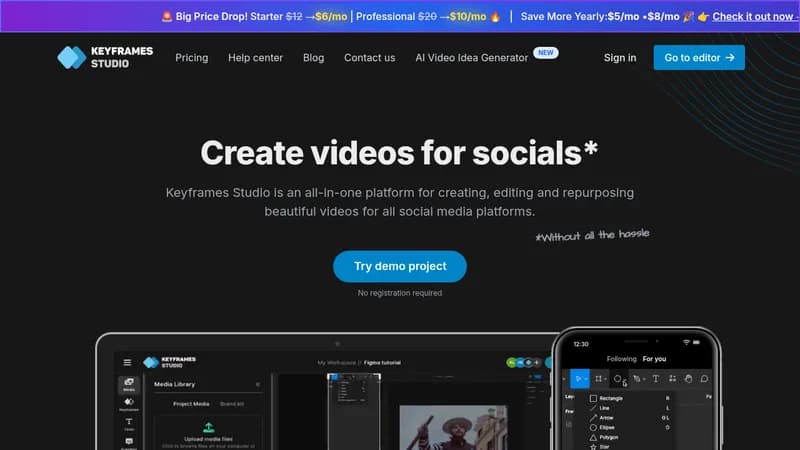The width and height of the screenshot is (800, 450).
Task: Open the Pricing page
Action: point(191,58)
